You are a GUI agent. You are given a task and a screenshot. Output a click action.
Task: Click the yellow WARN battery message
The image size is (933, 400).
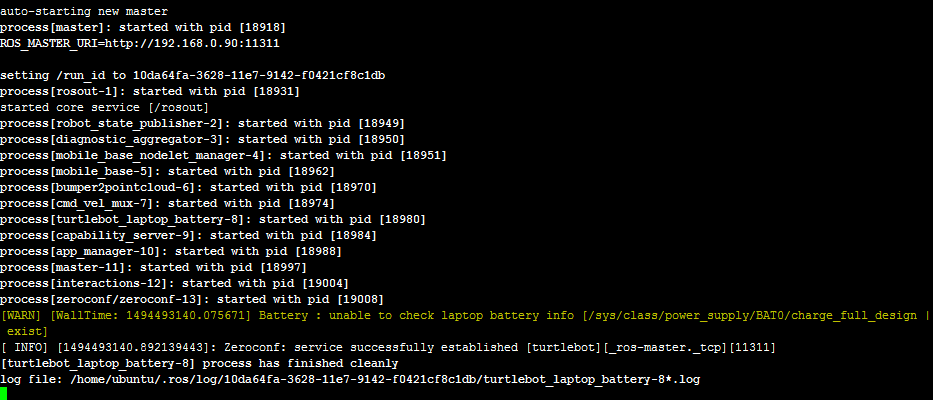[x=465, y=323]
